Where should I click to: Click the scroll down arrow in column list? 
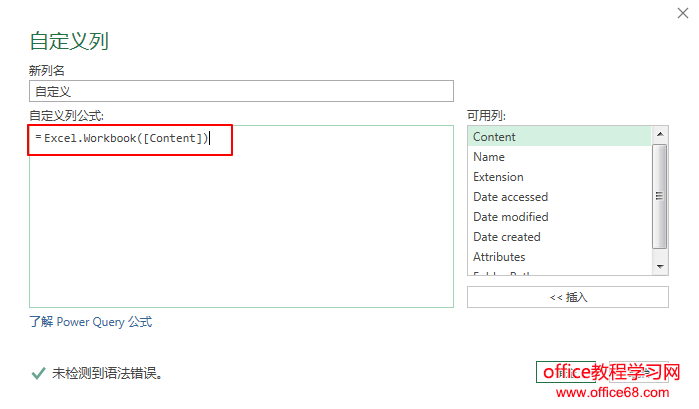point(660,267)
